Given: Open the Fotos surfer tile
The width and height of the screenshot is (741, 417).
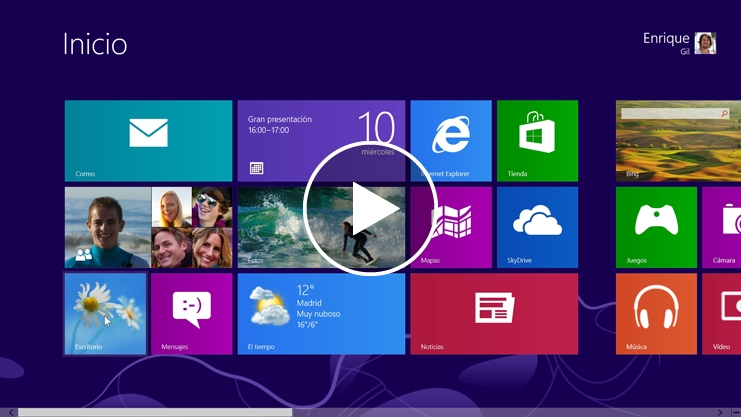Looking at the screenshot, I should click(x=321, y=227).
